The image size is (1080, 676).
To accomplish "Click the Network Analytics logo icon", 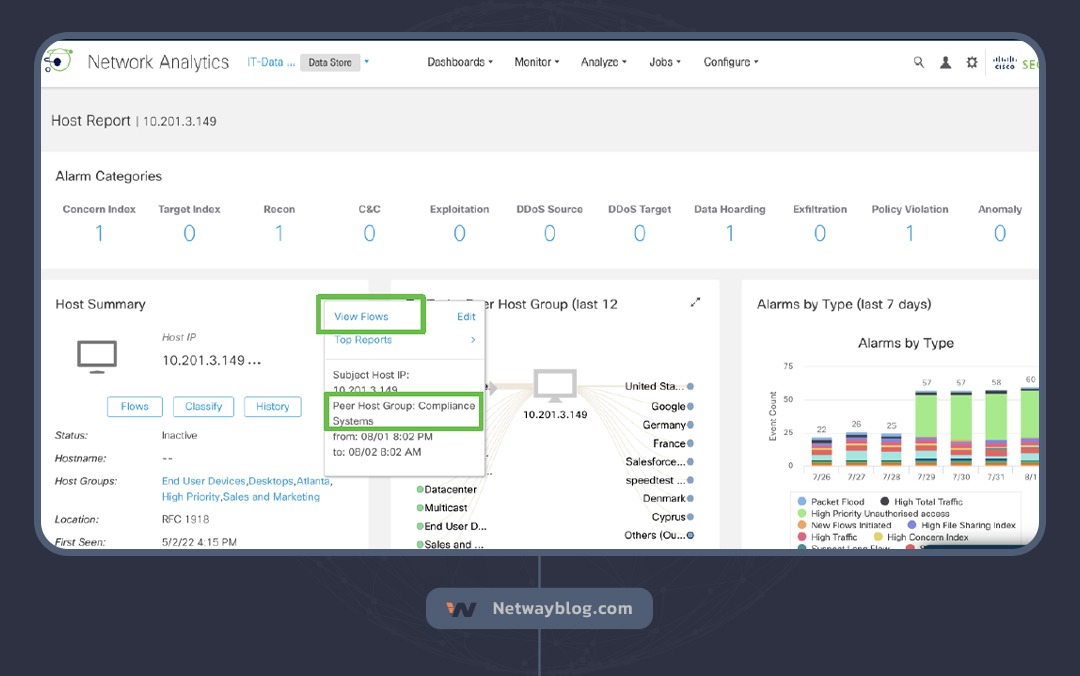I will pos(58,62).
